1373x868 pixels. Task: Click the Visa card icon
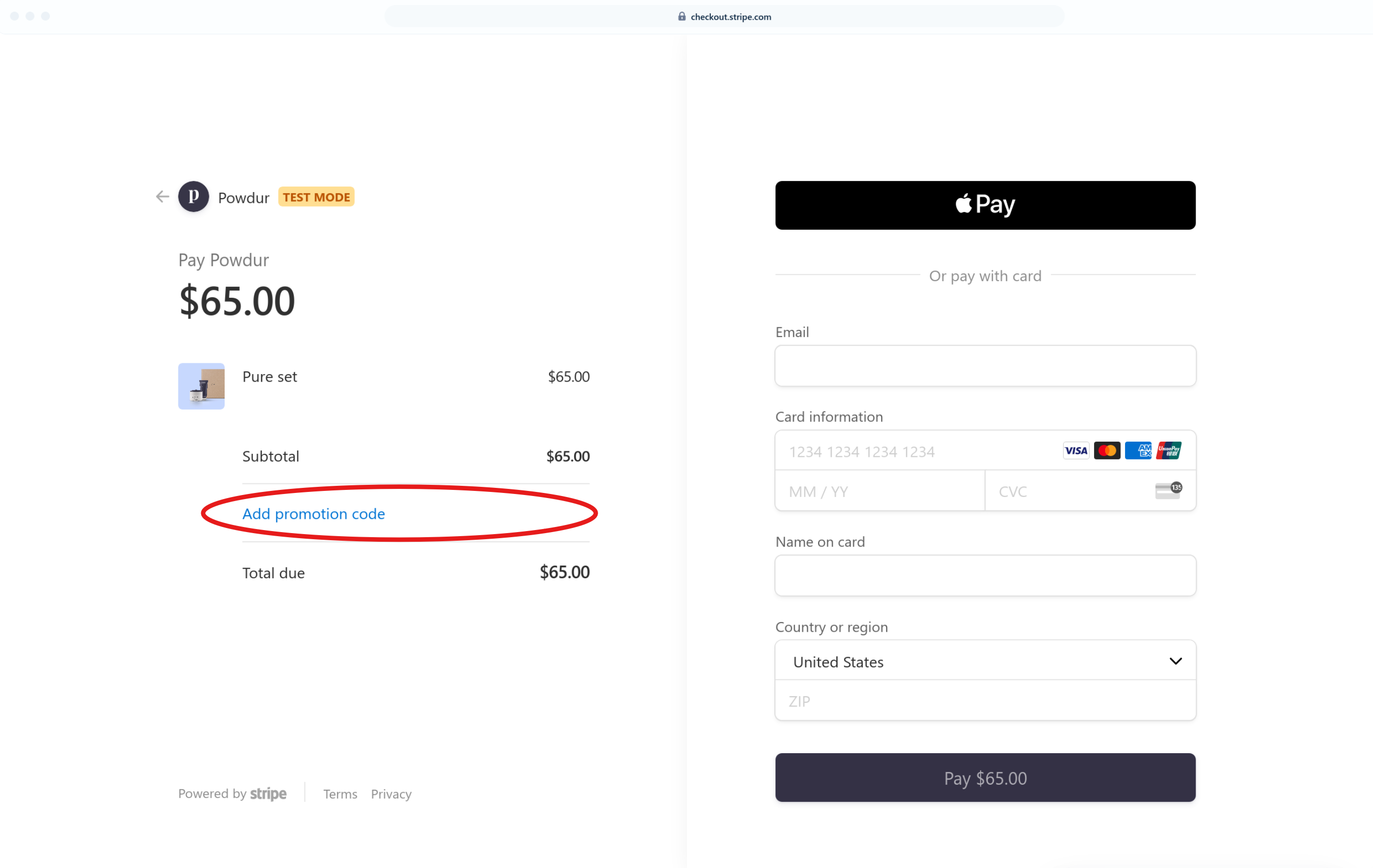click(1075, 451)
